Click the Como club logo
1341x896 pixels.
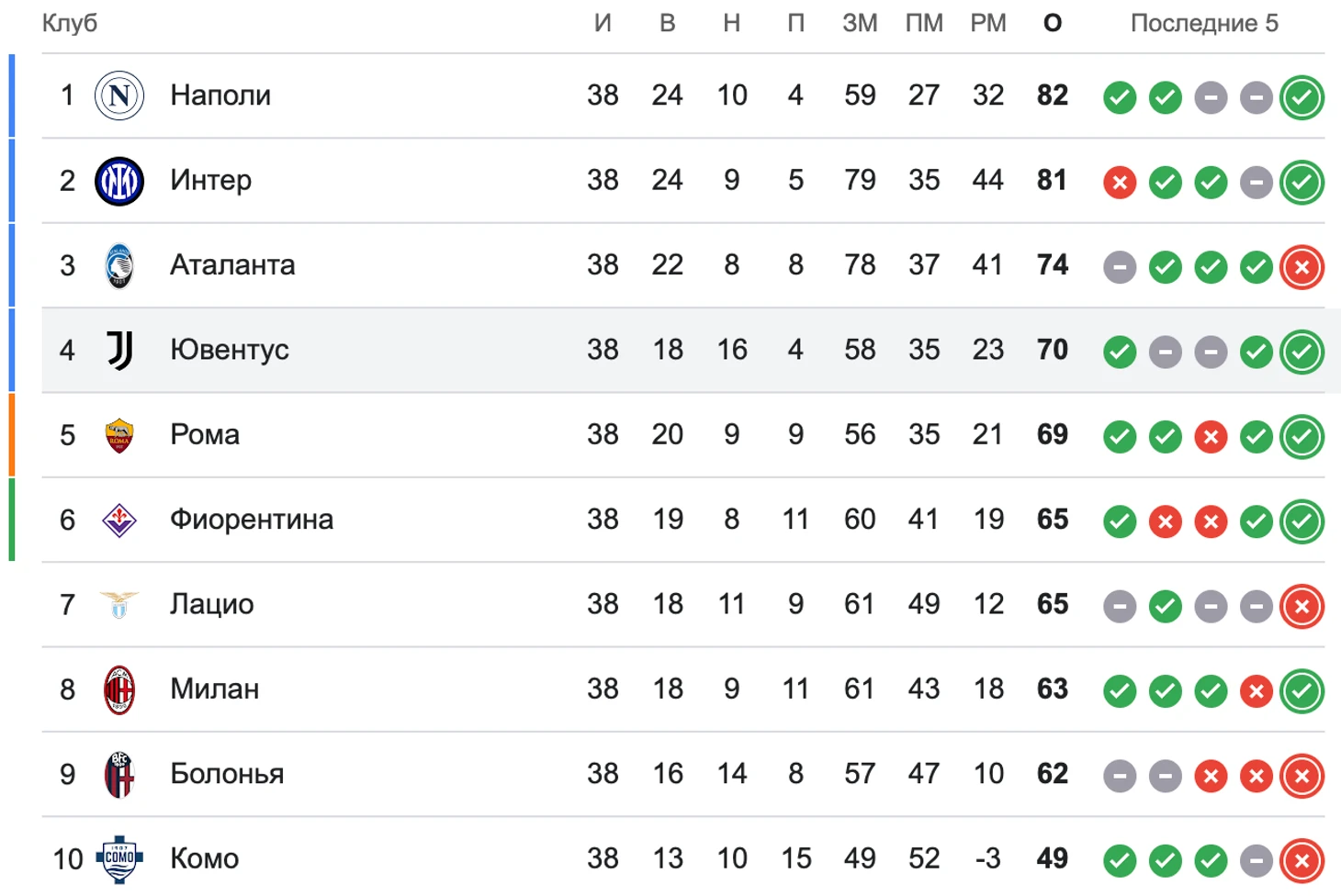(x=119, y=859)
